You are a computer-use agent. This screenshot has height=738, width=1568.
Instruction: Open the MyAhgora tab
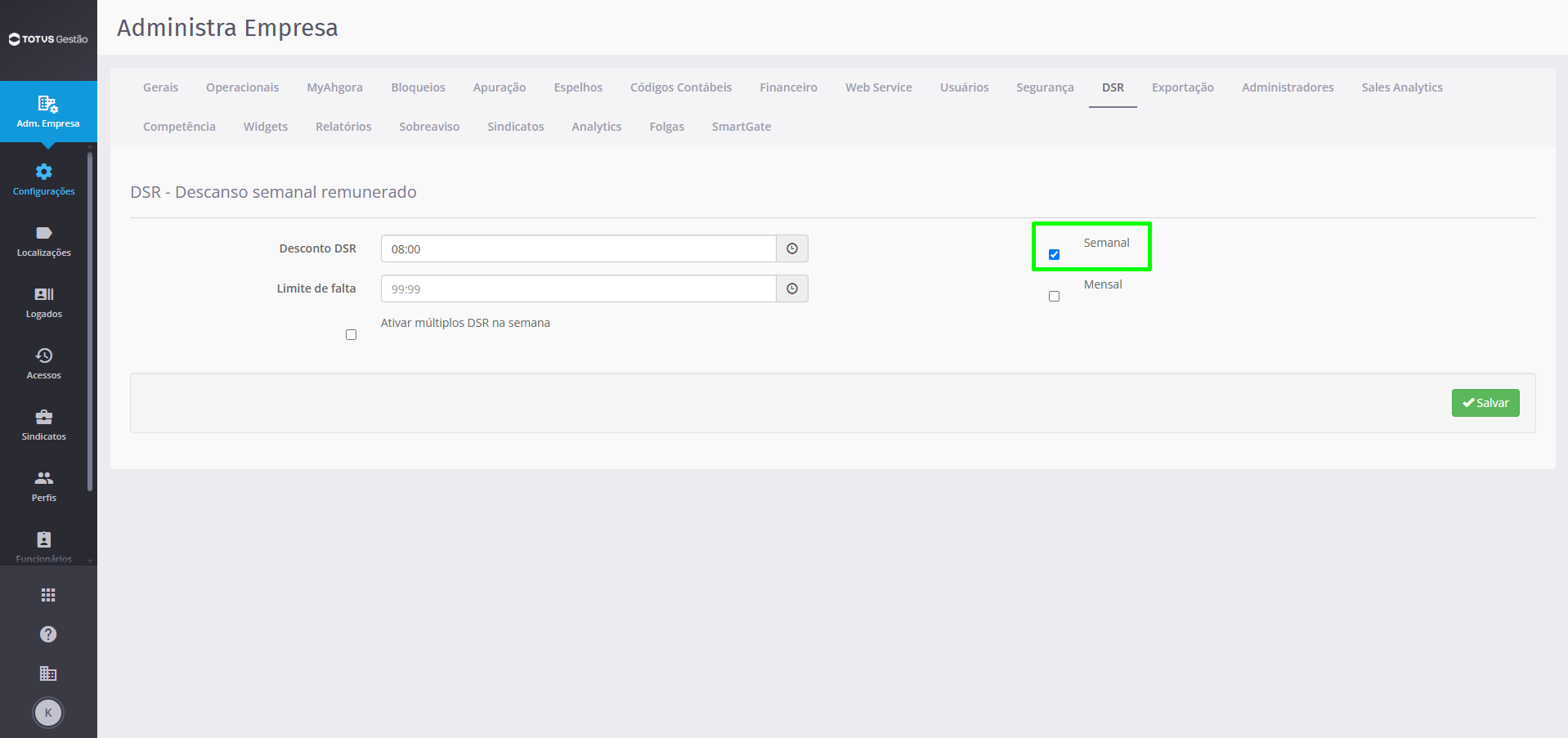click(x=335, y=87)
